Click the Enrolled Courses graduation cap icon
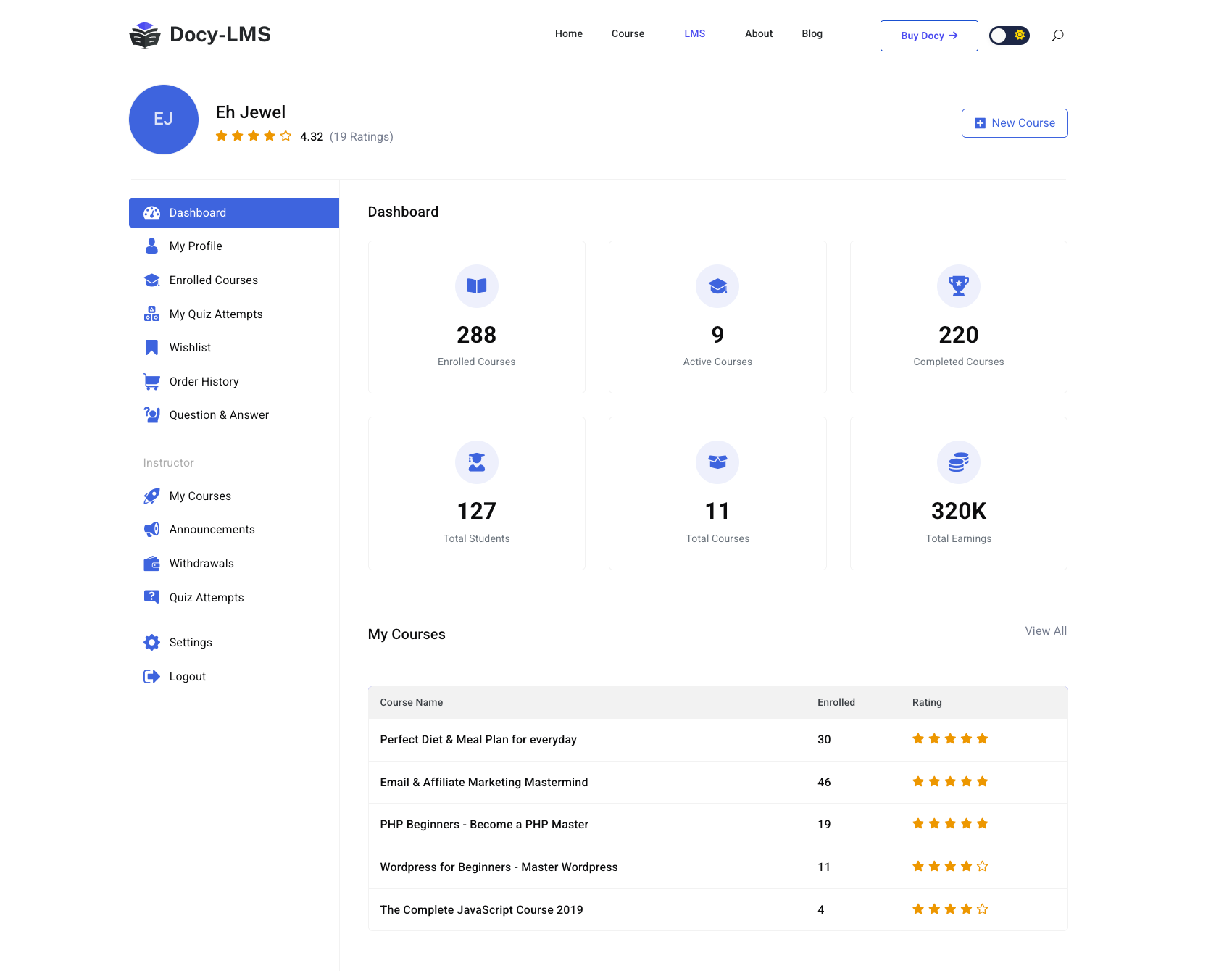 [x=151, y=280]
